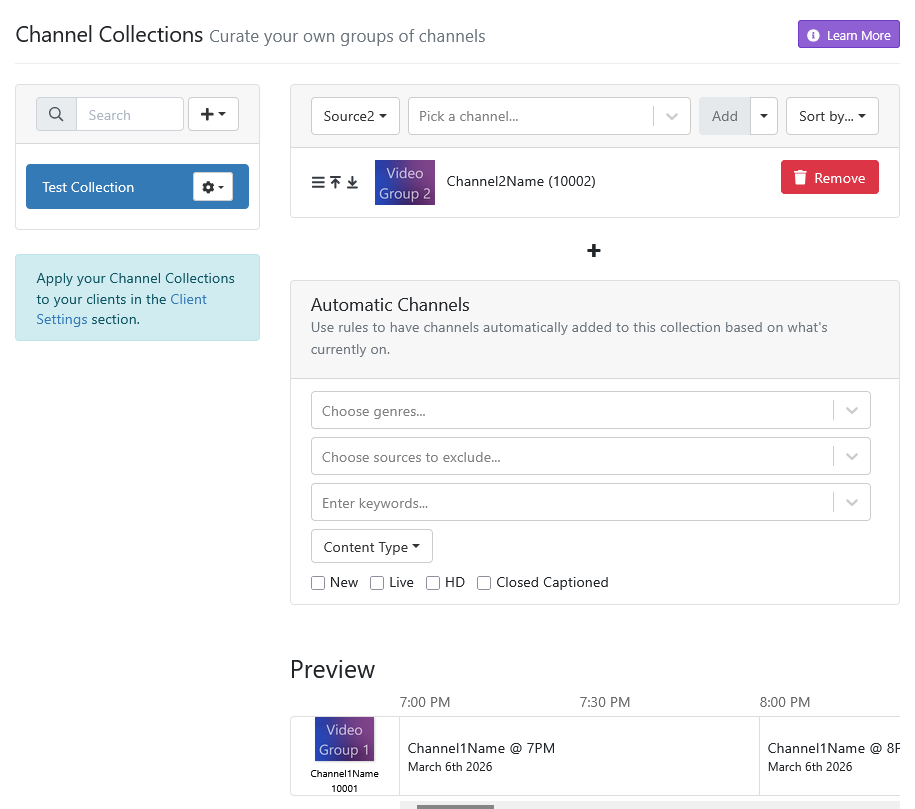Open Test Collection gear settings menu
The height and width of the screenshot is (809, 915).
pyautogui.click(x=213, y=187)
